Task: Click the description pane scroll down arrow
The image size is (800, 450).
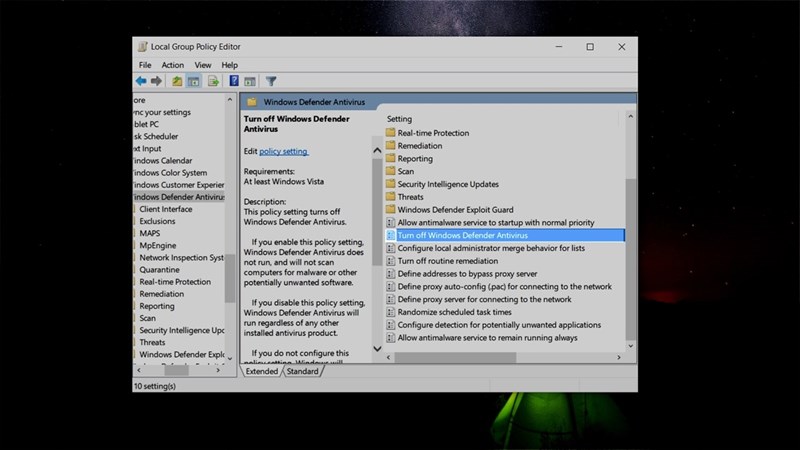Action: click(377, 349)
